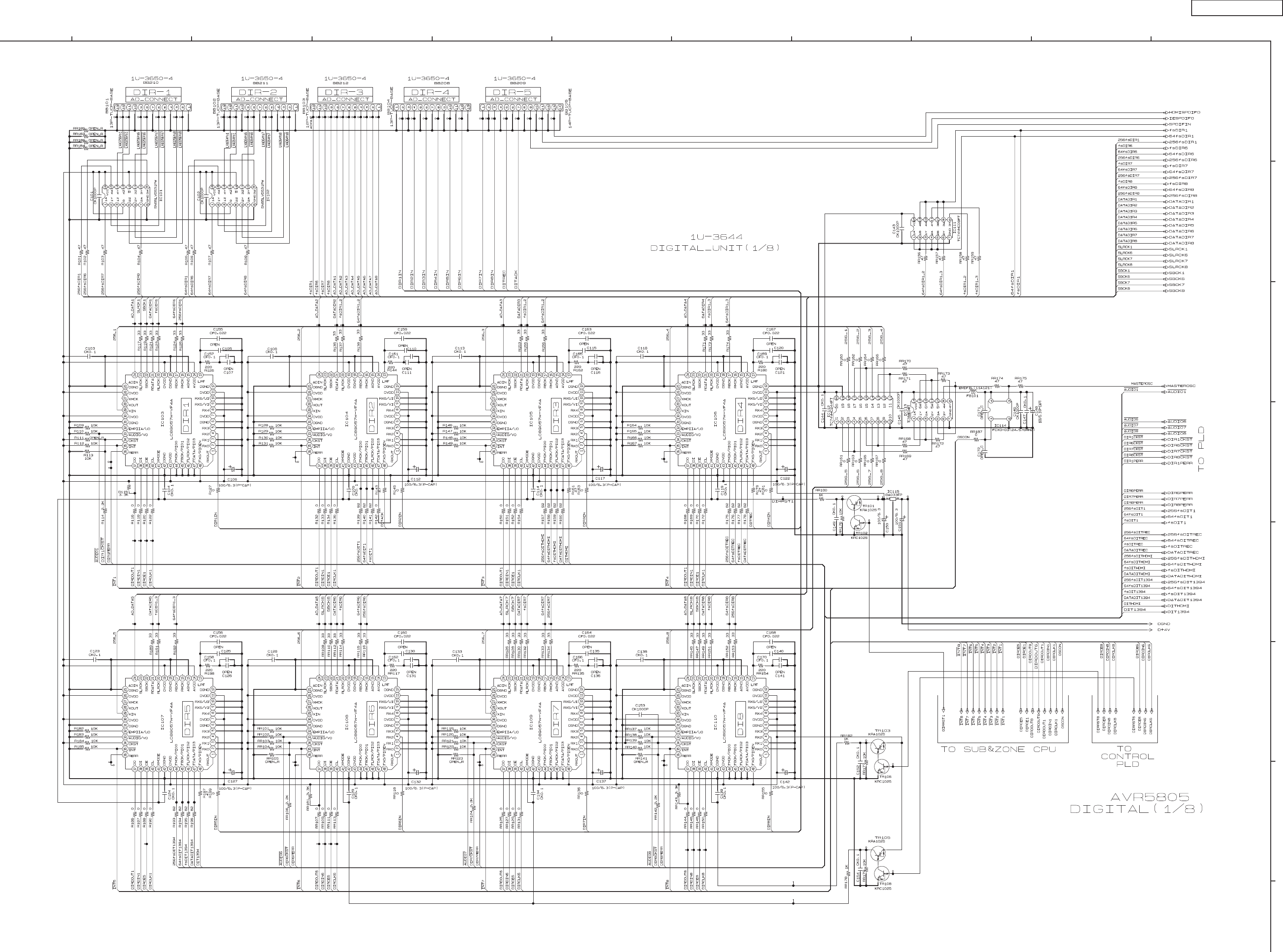Click the TO SUB&ZONE CPU label
Viewport: 1283px width, 952px height.
[998, 749]
